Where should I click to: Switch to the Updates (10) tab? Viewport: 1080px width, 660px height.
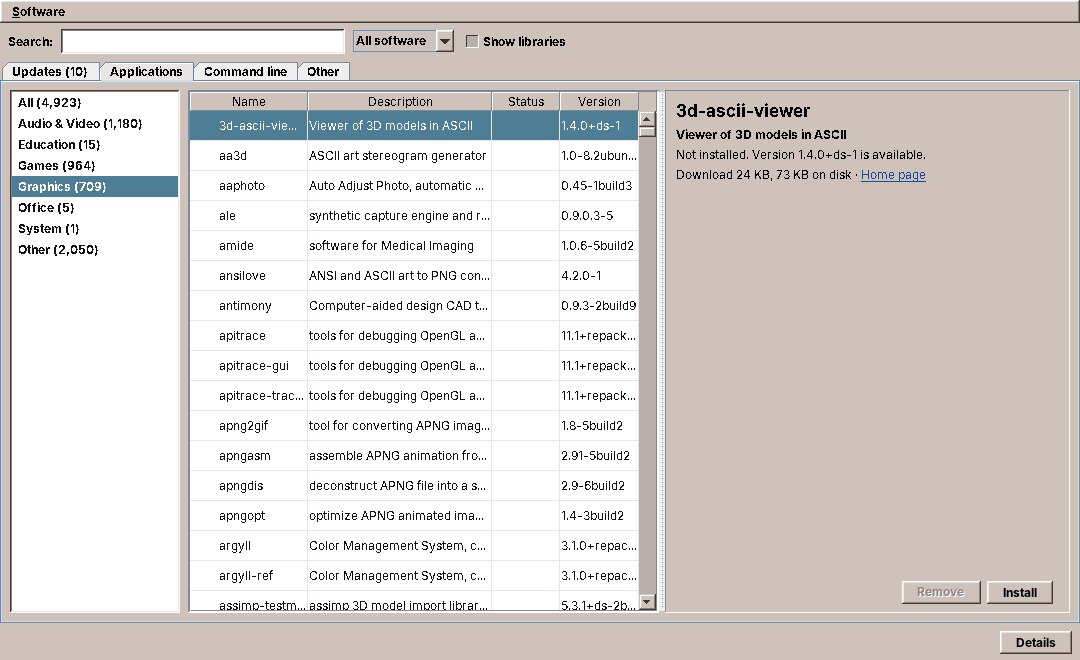[50, 72]
